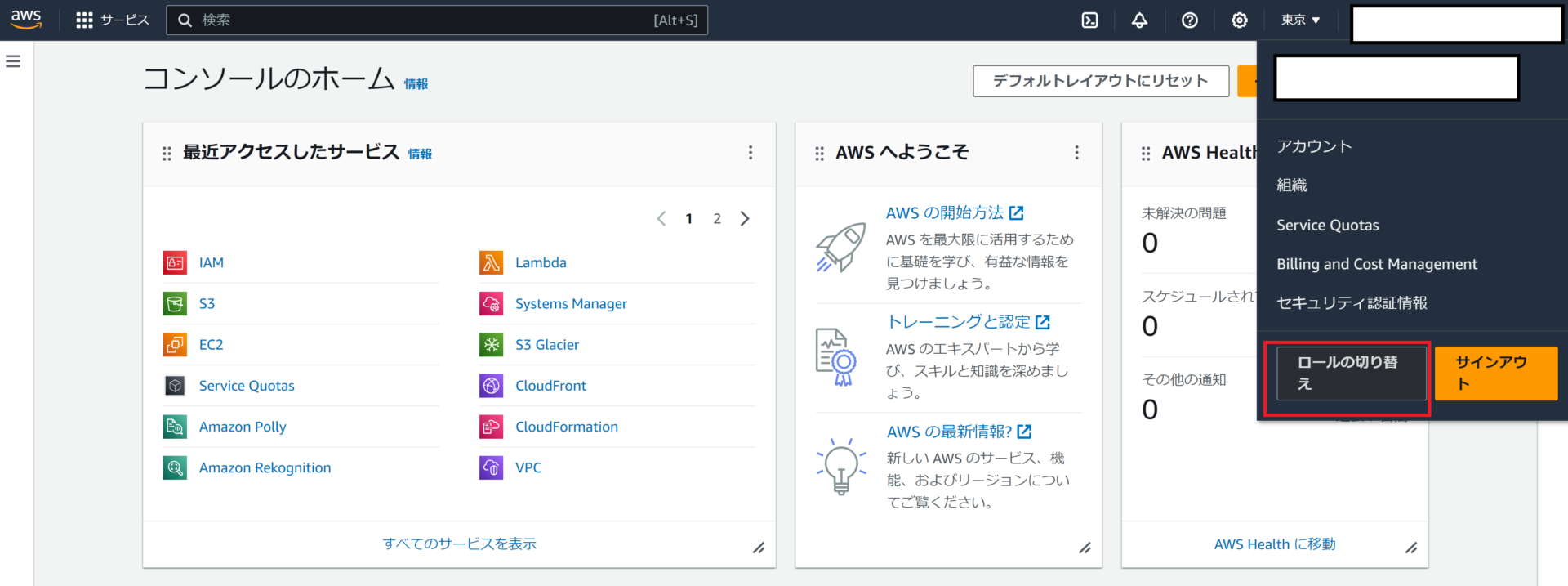Open the トレーニングと認定 link
Image resolution: width=1568 pixels, height=586 pixels.
pyautogui.click(x=968, y=322)
